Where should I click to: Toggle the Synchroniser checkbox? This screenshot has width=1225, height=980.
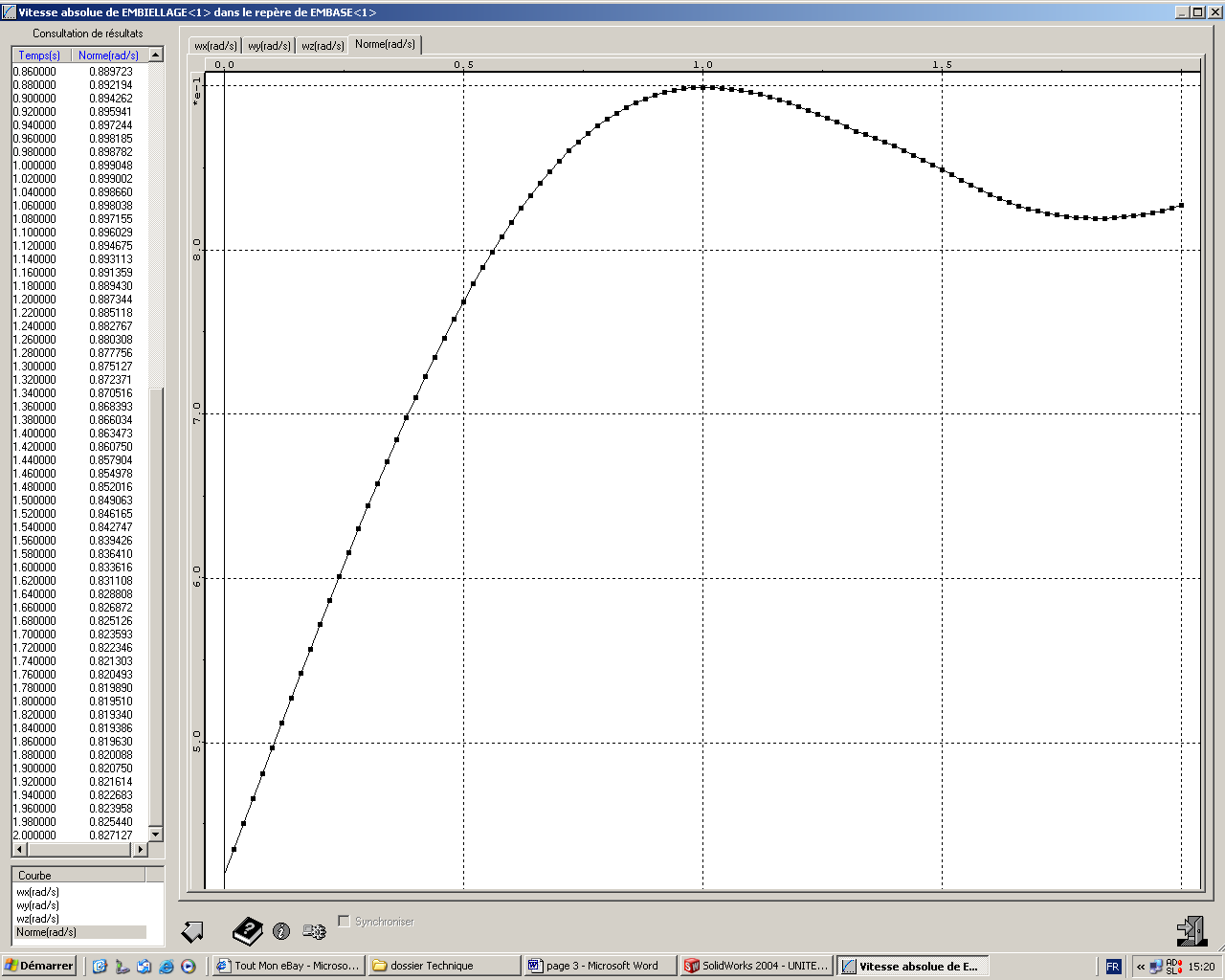click(x=345, y=921)
